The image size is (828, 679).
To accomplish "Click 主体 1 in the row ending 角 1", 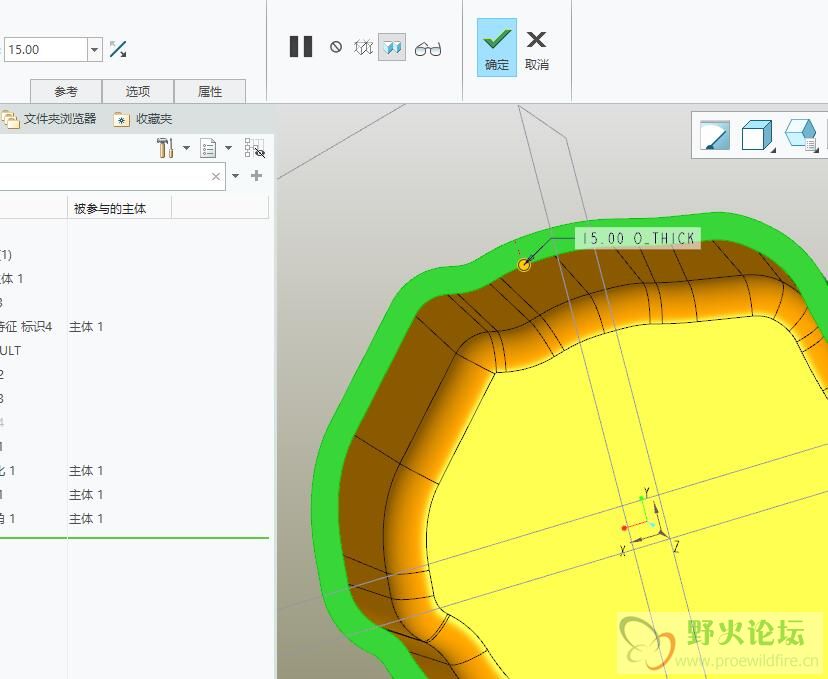I will coord(86,519).
